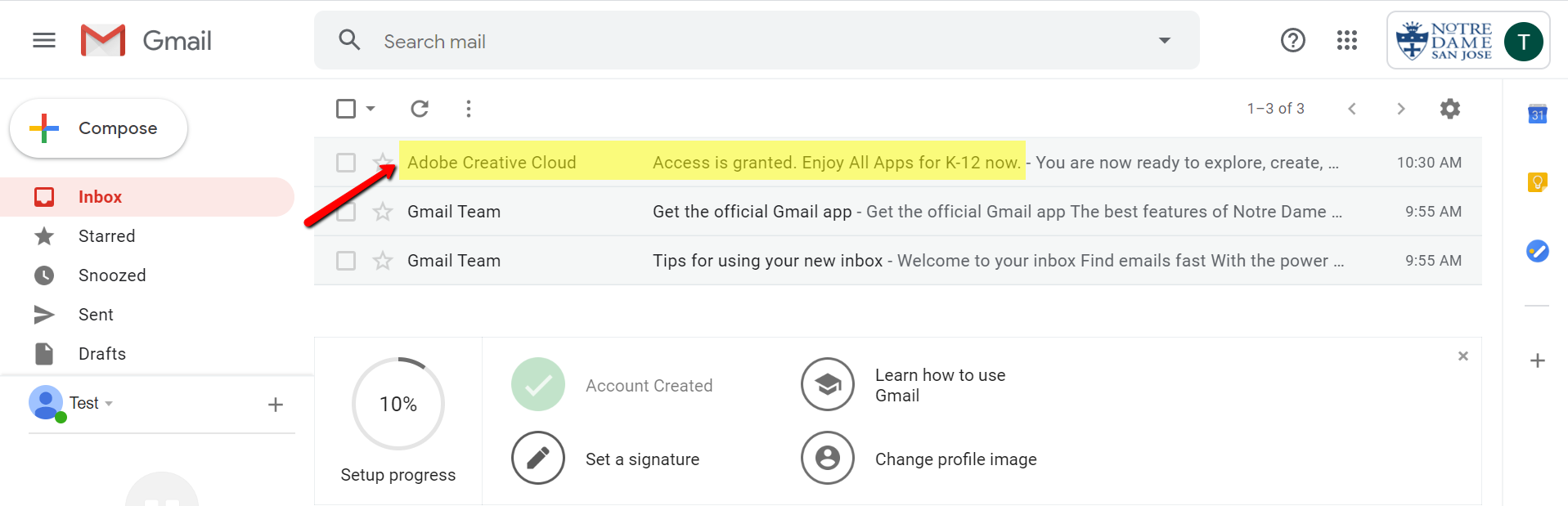
Task: Star the Get the official Gmail app email
Action: [383, 212]
